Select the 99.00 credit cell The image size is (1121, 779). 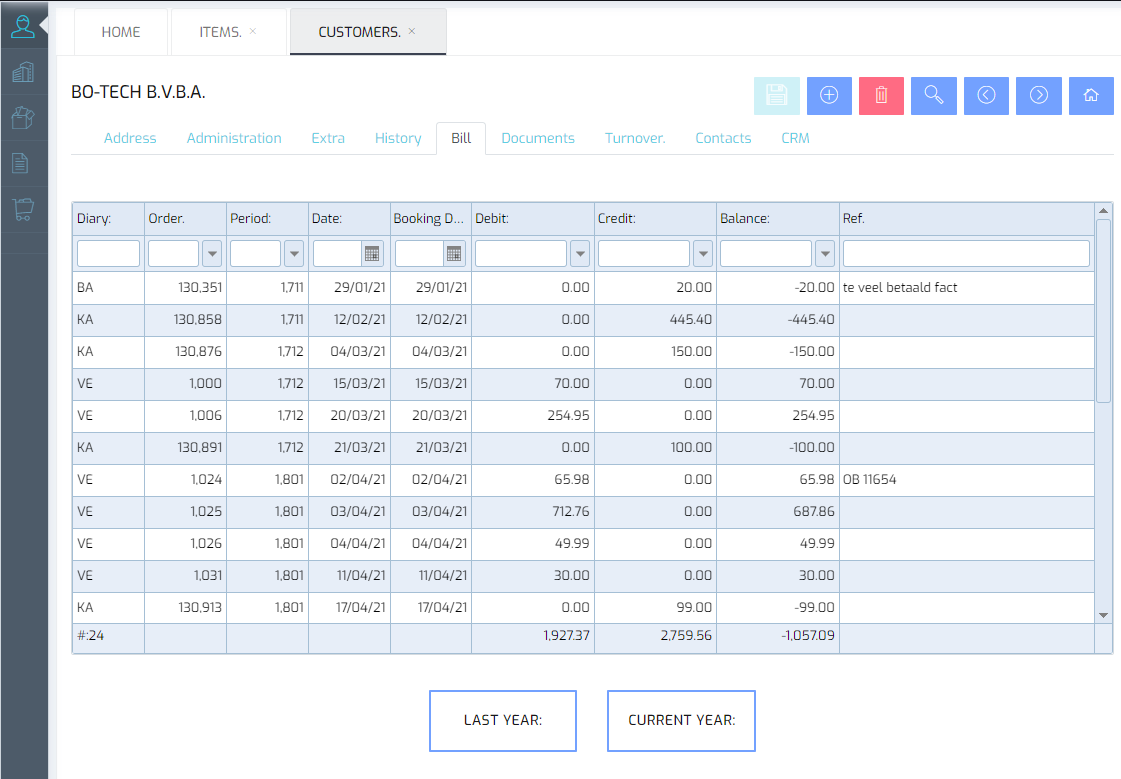pos(656,607)
